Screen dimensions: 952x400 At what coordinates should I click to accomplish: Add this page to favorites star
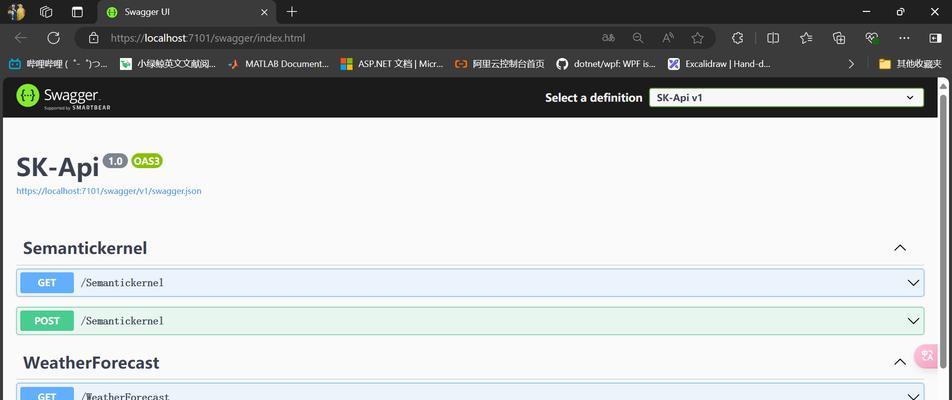698,38
